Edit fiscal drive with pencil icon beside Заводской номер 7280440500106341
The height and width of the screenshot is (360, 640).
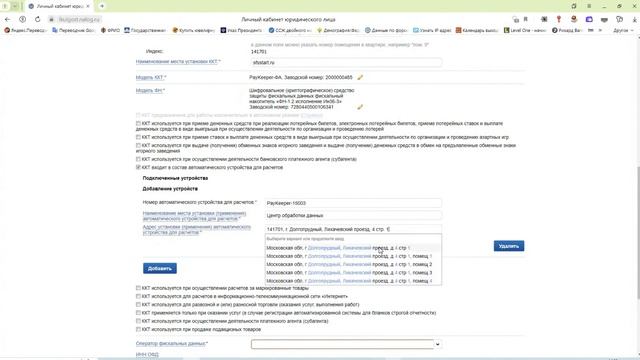point(360,107)
